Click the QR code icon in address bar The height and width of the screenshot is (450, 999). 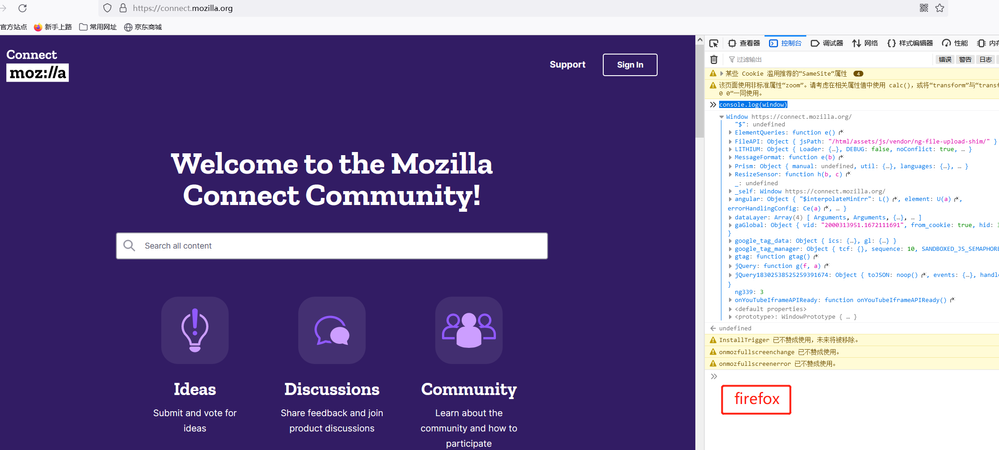[923, 8]
